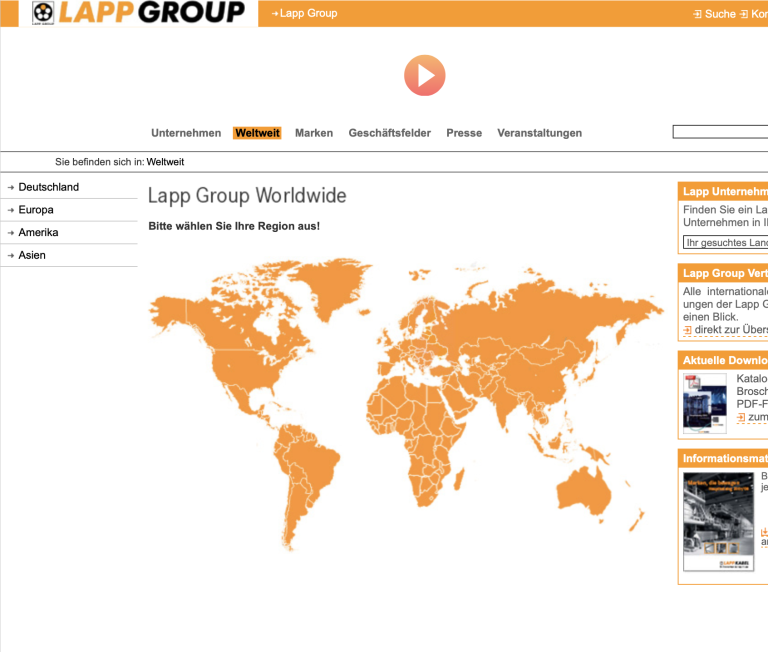Click the arrow icon beside Asien
The height and width of the screenshot is (652, 768).
coord(11,256)
